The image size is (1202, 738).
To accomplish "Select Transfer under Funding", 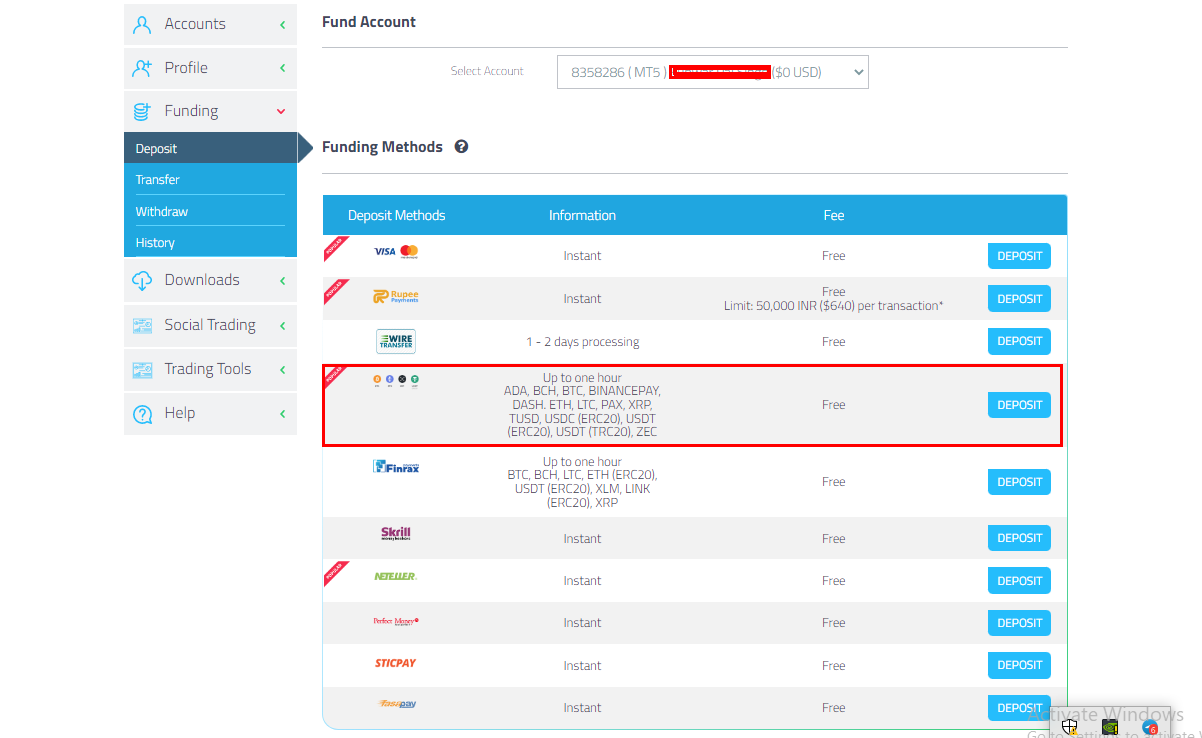I will click(158, 180).
